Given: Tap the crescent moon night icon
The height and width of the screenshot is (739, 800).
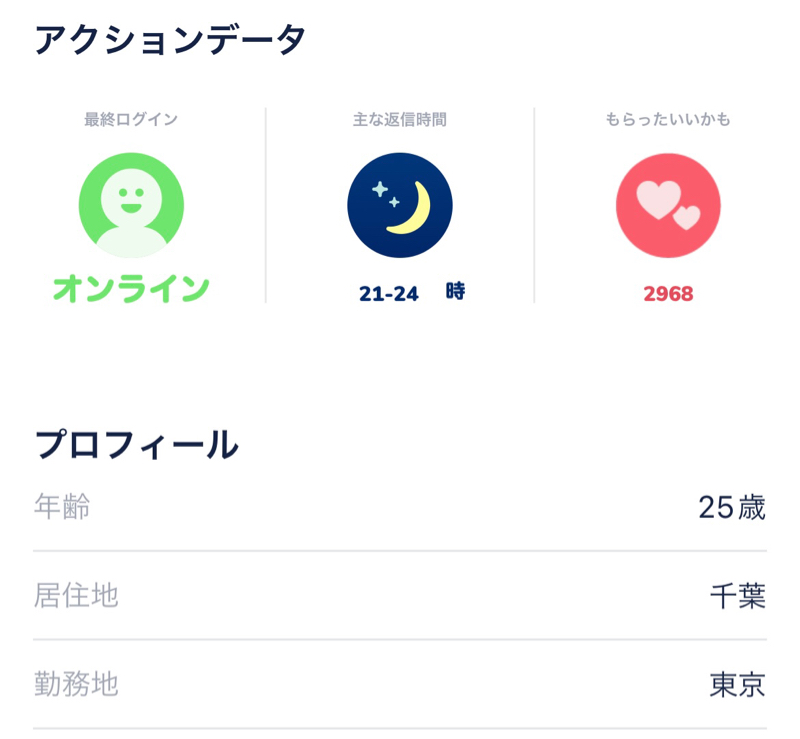Looking at the screenshot, I should (x=400, y=205).
